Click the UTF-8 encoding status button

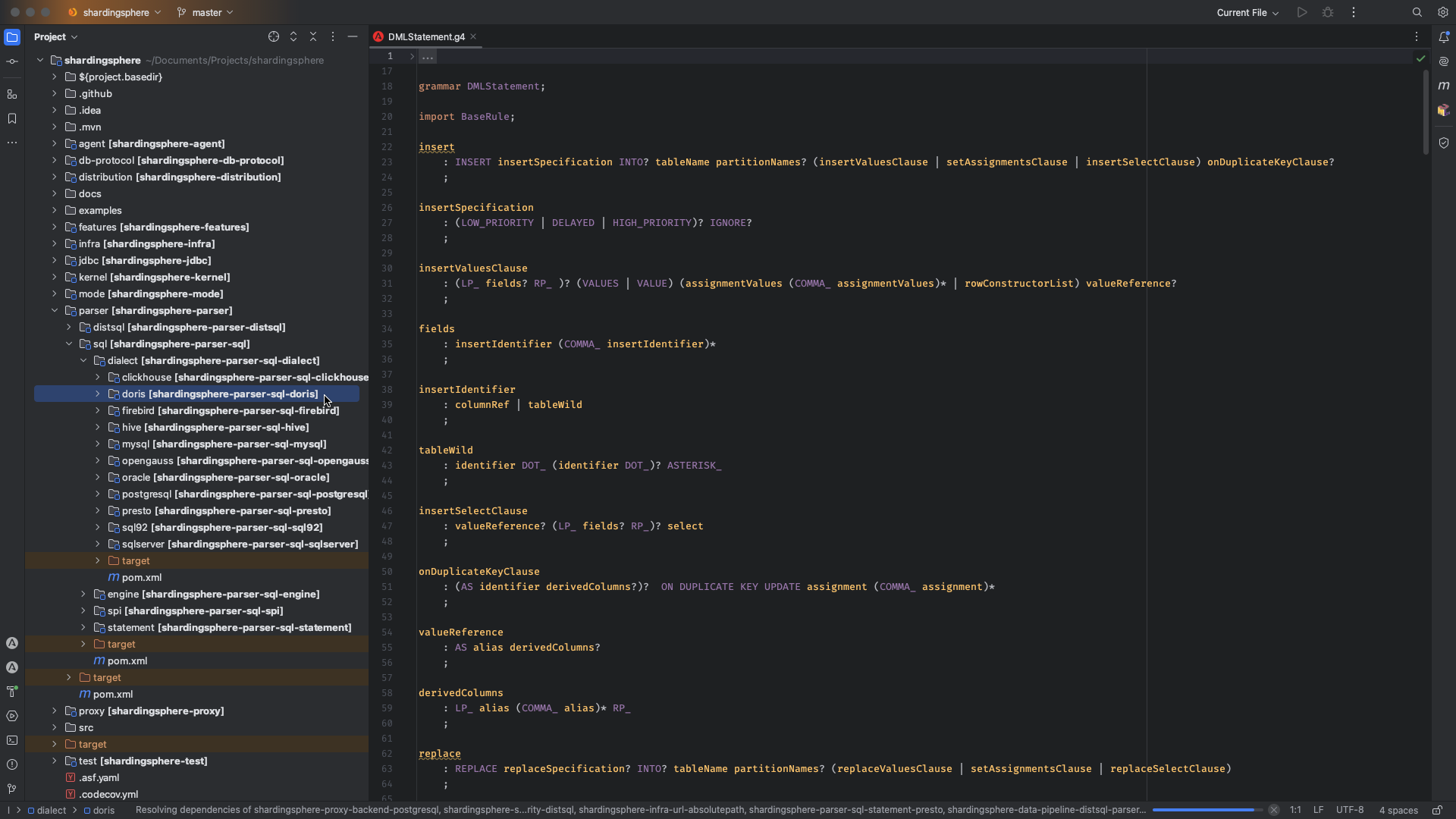pos(1349,810)
